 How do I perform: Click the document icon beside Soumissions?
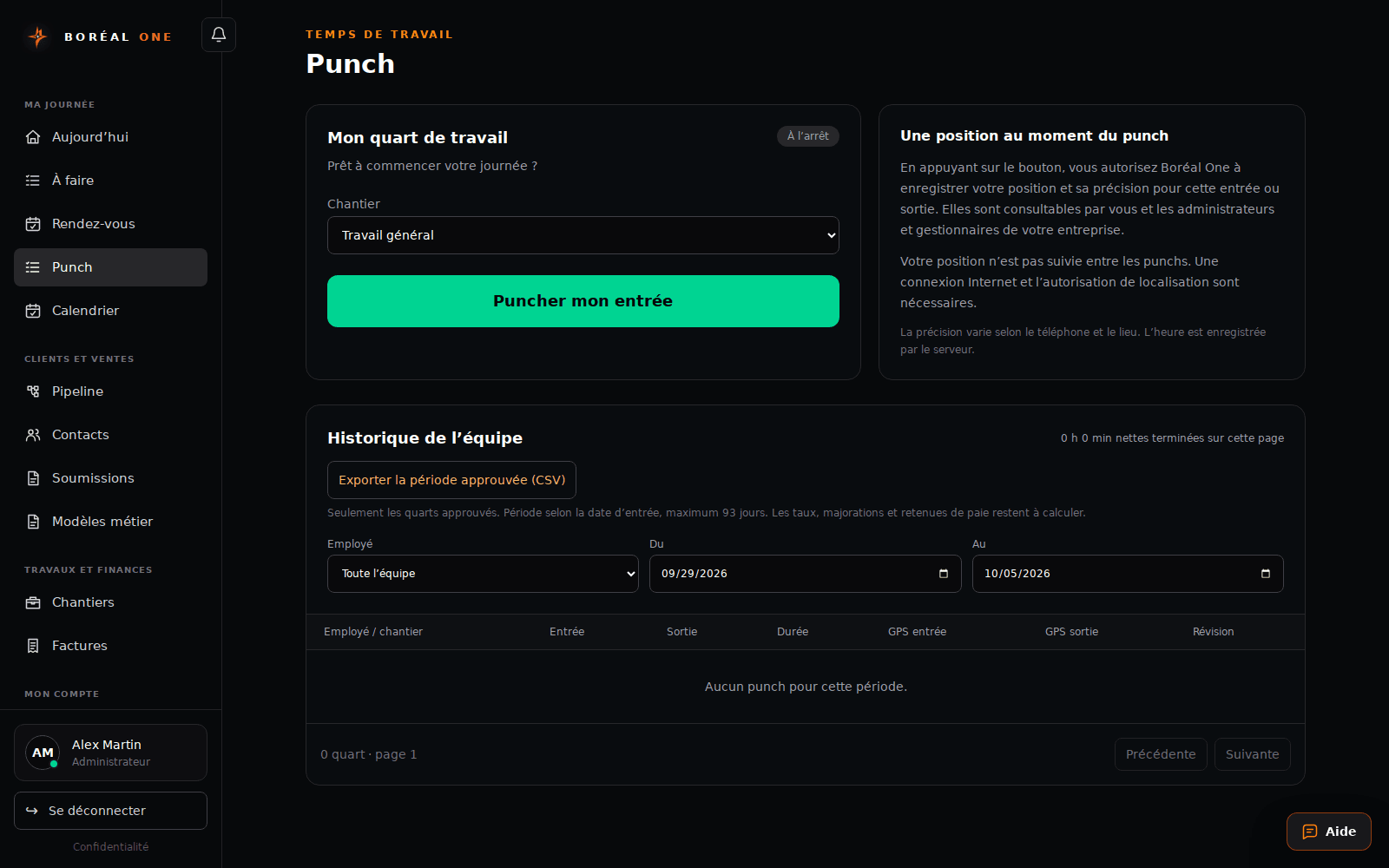coord(33,478)
